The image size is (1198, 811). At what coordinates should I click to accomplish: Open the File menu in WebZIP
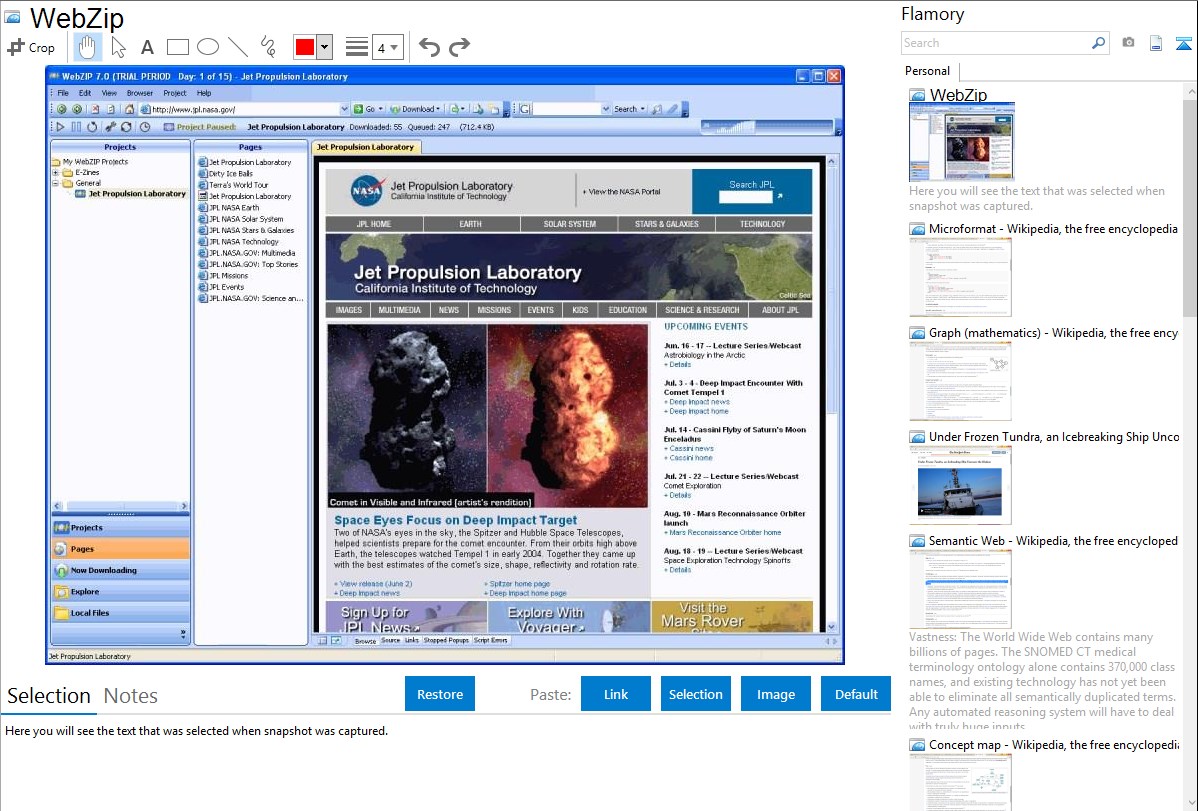point(63,93)
